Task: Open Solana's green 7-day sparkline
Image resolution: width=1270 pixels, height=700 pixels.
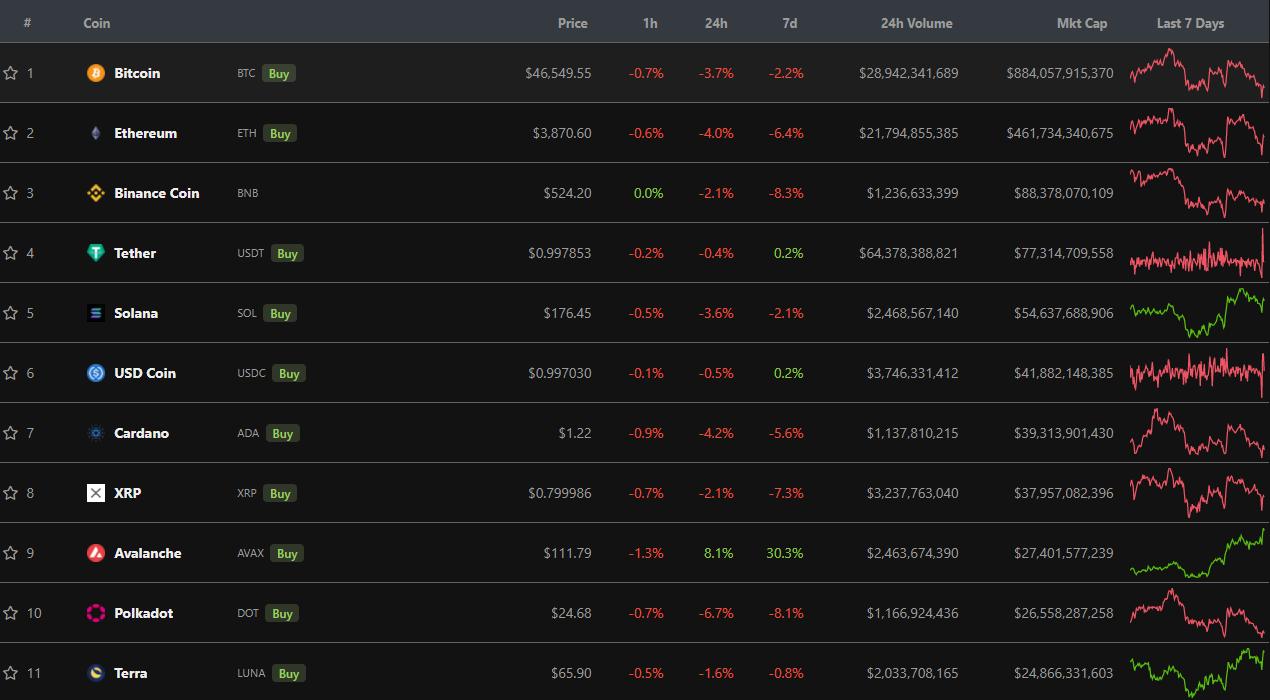Action: [x=1197, y=313]
